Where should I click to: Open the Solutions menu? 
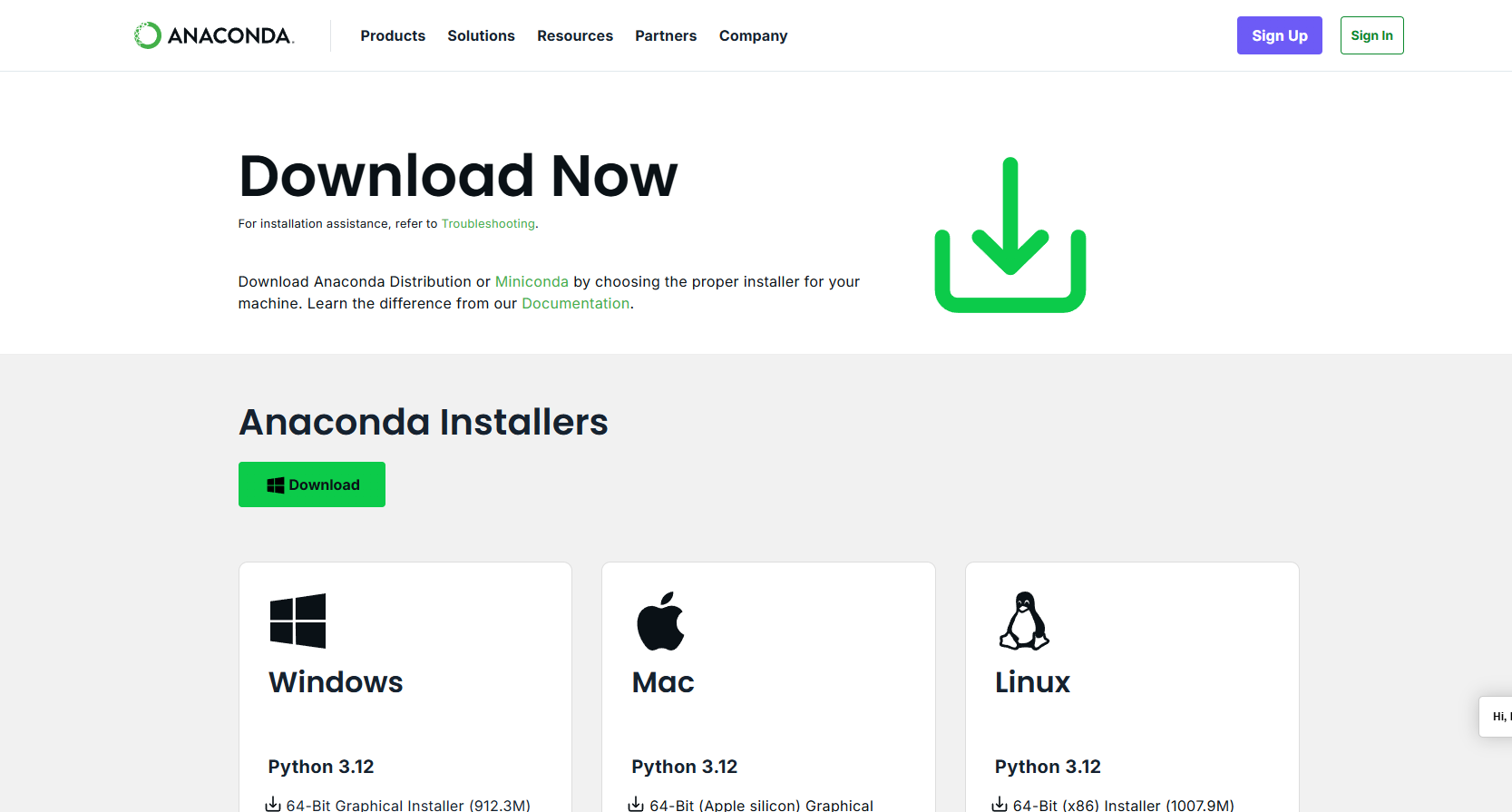click(x=481, y=35)
